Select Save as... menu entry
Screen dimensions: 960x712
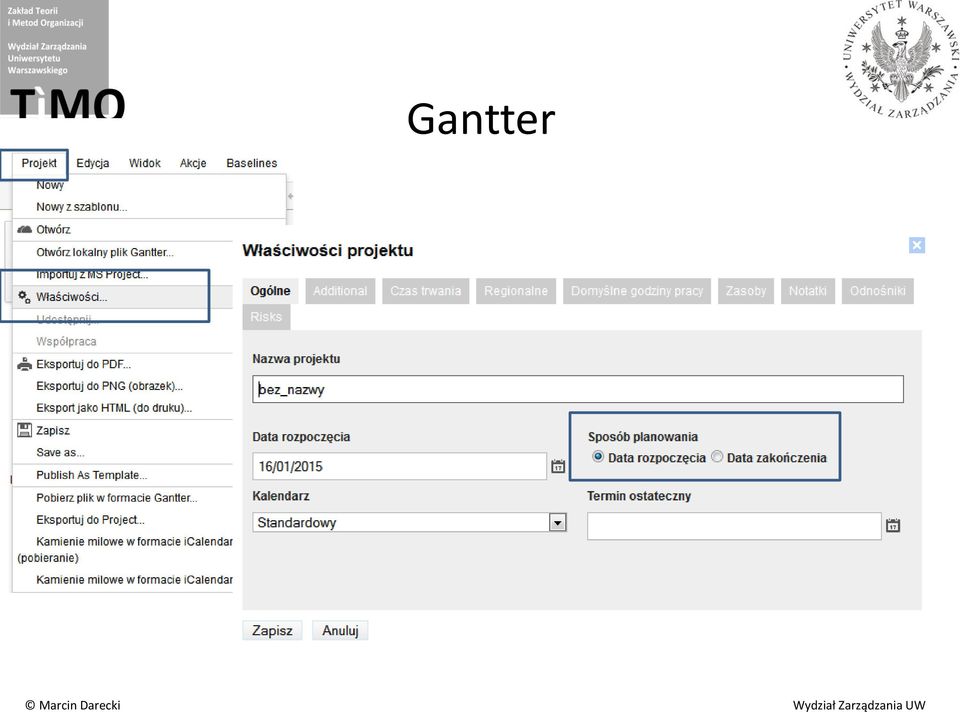[x=60, y=453]
